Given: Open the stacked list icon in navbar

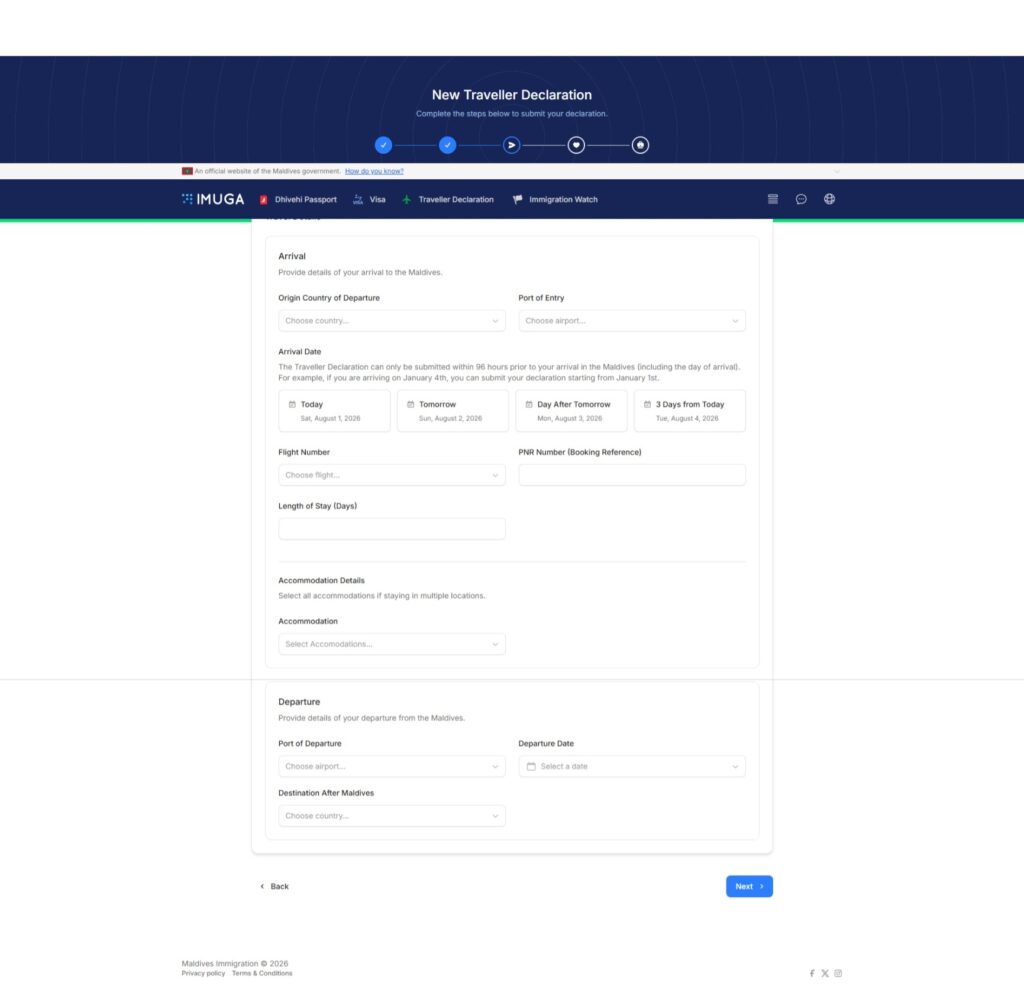Looking at the screenshot, I should [773, 199].
